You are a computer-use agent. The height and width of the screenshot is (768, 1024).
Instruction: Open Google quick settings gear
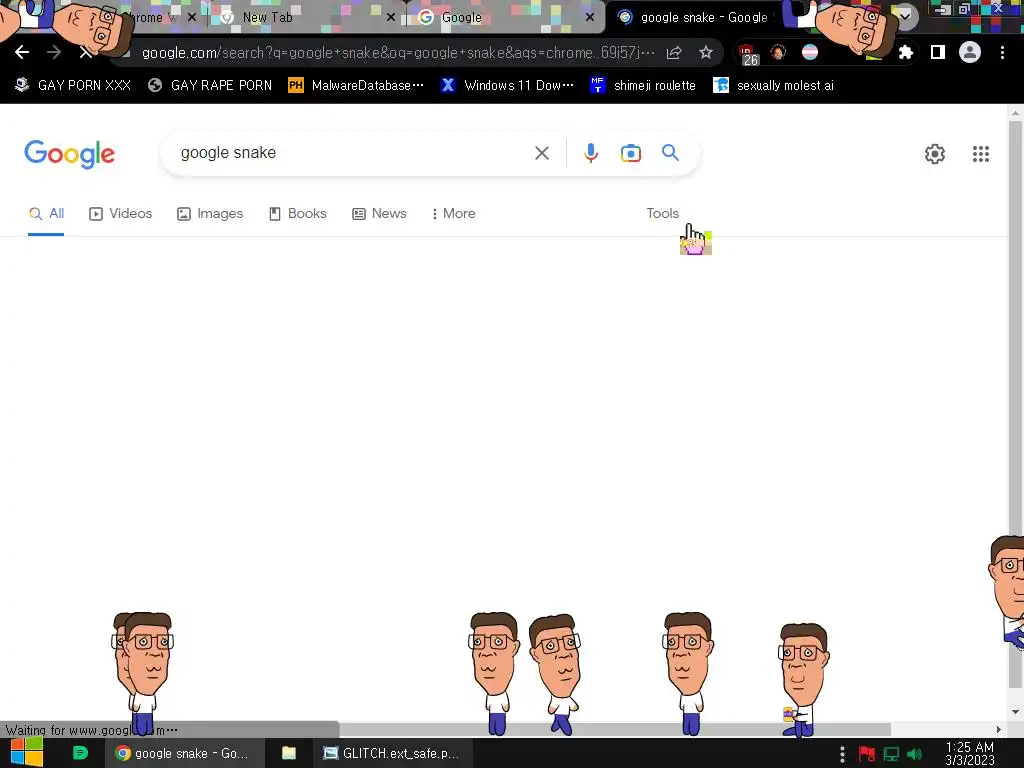(935, 154)
